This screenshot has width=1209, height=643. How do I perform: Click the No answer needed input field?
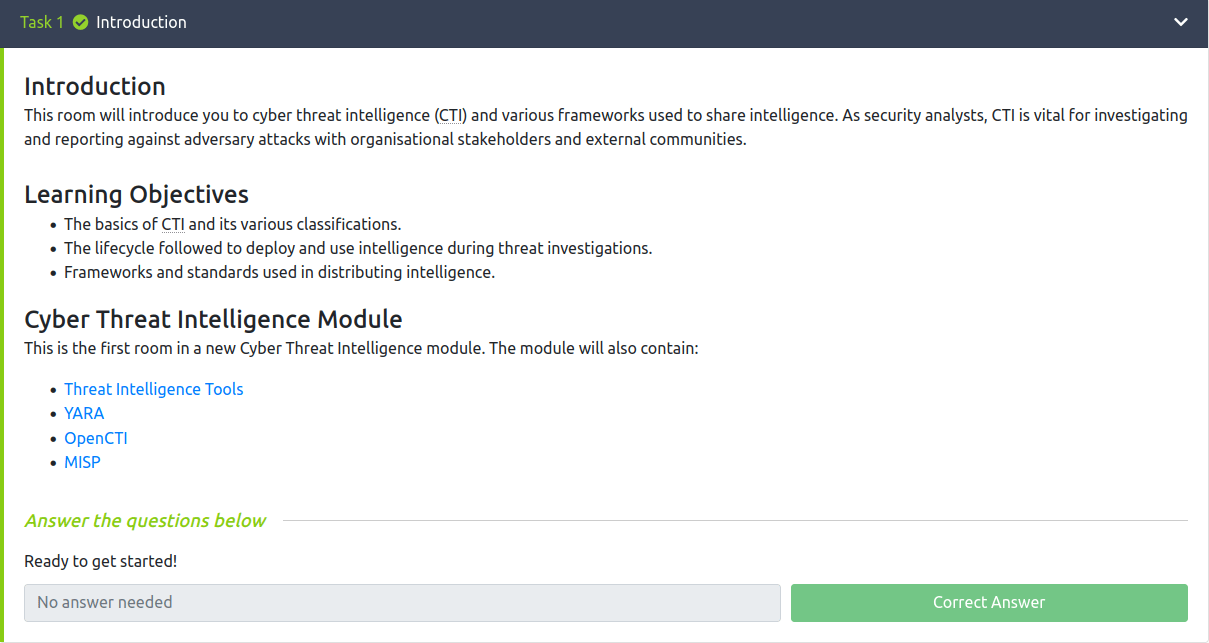403,602
